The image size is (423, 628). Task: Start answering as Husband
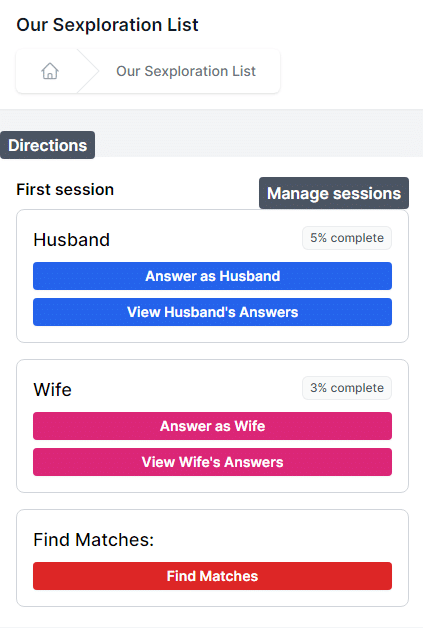[x=212, y=276]
